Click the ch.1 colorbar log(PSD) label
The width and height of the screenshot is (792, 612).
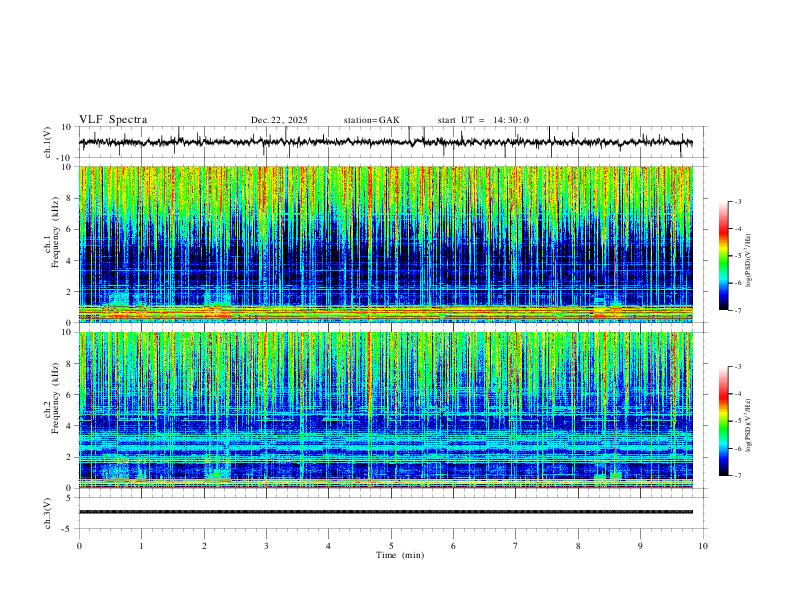click(749, 261)
